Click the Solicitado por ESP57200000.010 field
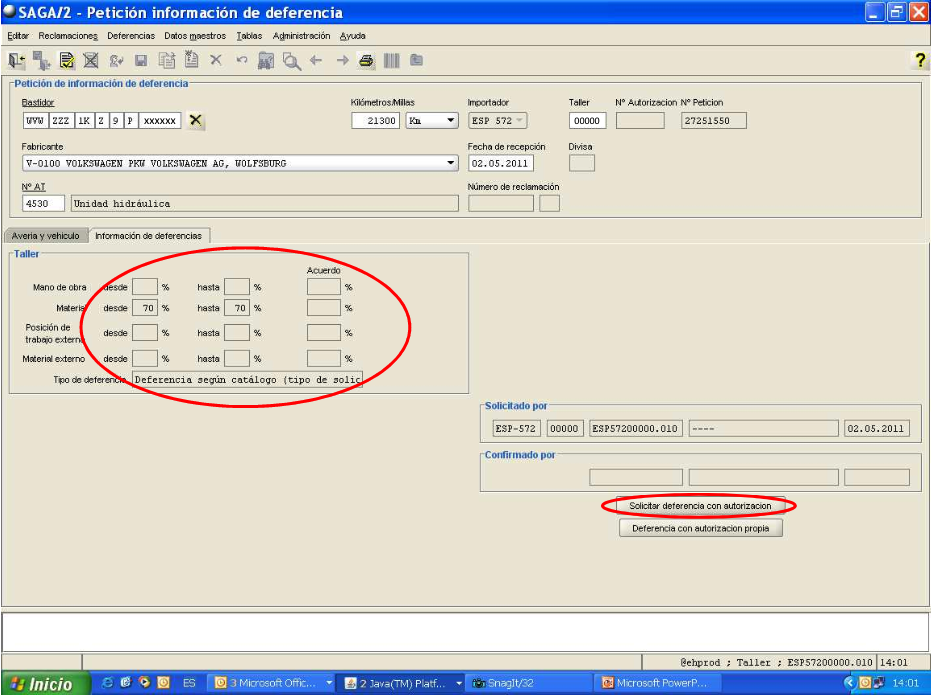 point(635,428)
